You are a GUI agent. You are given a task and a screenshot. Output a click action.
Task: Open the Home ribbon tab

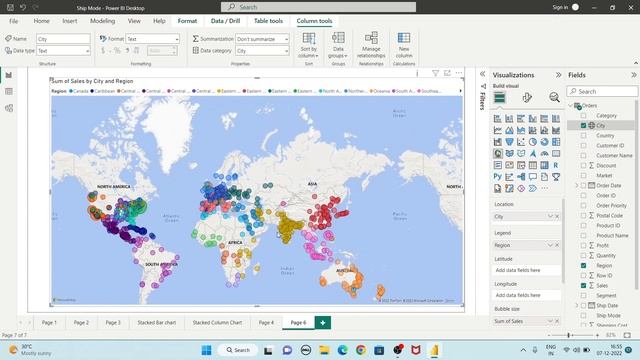click(x=42, y=21)
